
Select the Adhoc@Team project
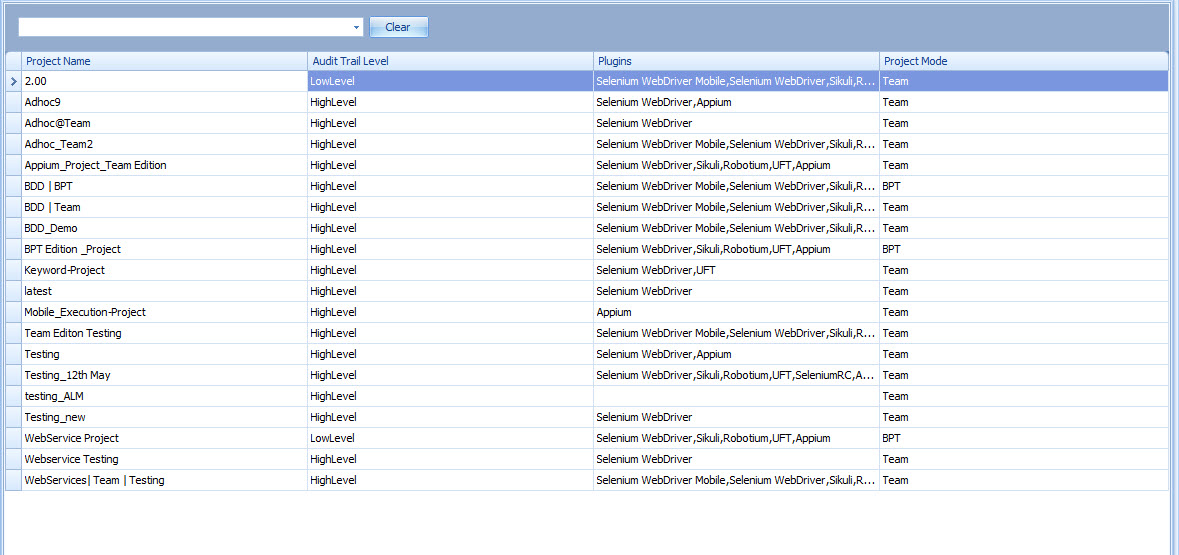point(164,123)
